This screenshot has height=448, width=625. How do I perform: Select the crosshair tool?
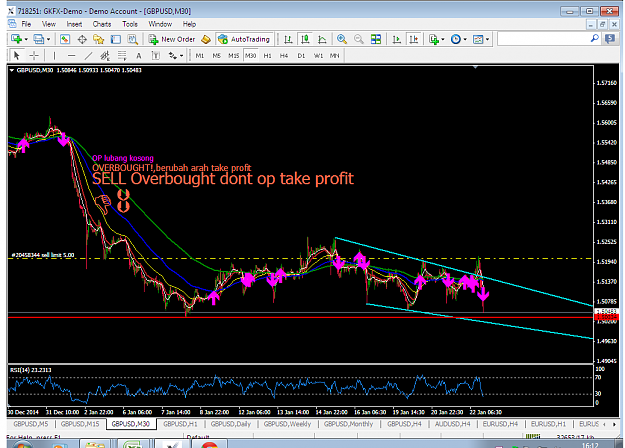coord(34,55)
